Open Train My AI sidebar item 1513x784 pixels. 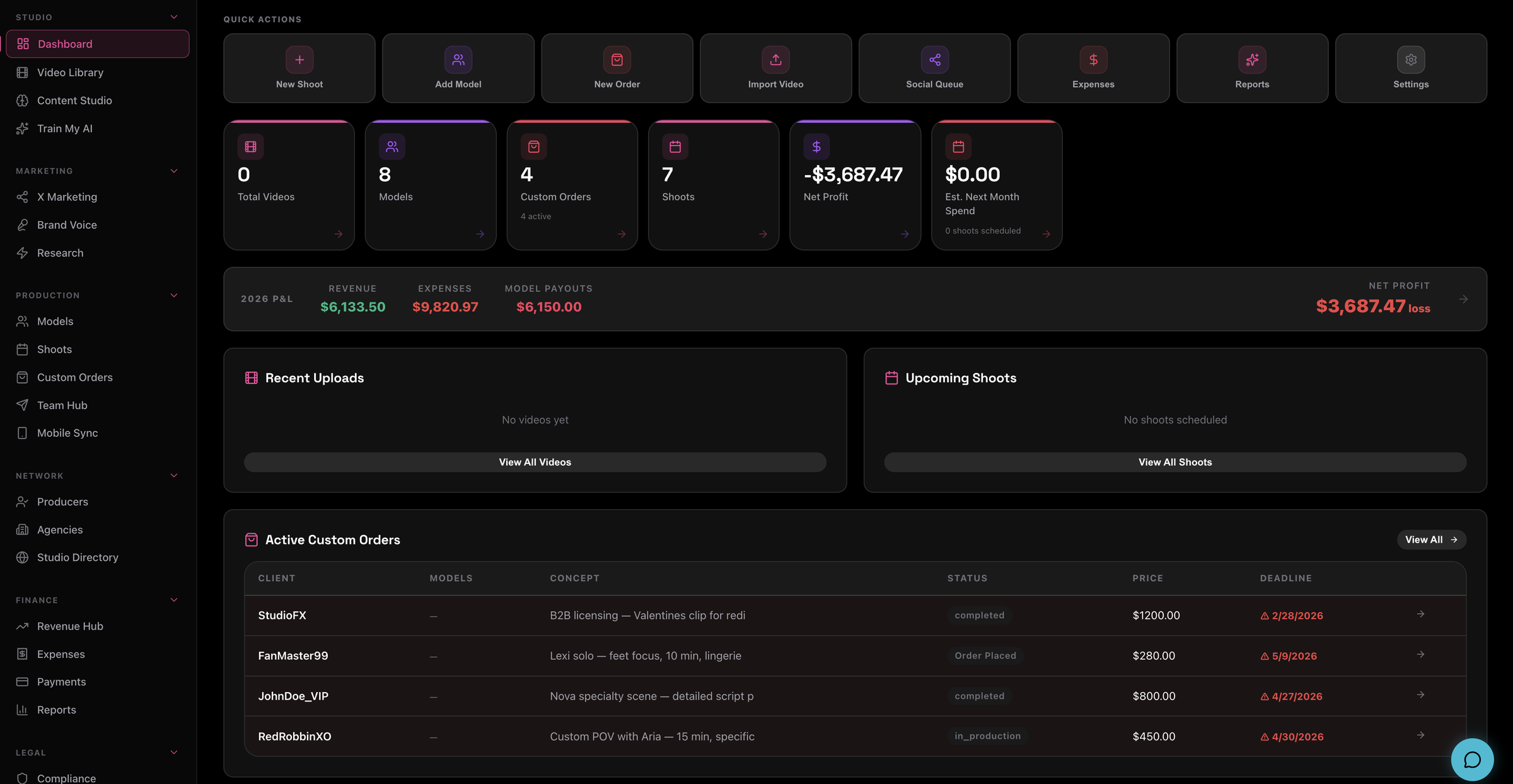pyautogui.click(x=98, y=128)
